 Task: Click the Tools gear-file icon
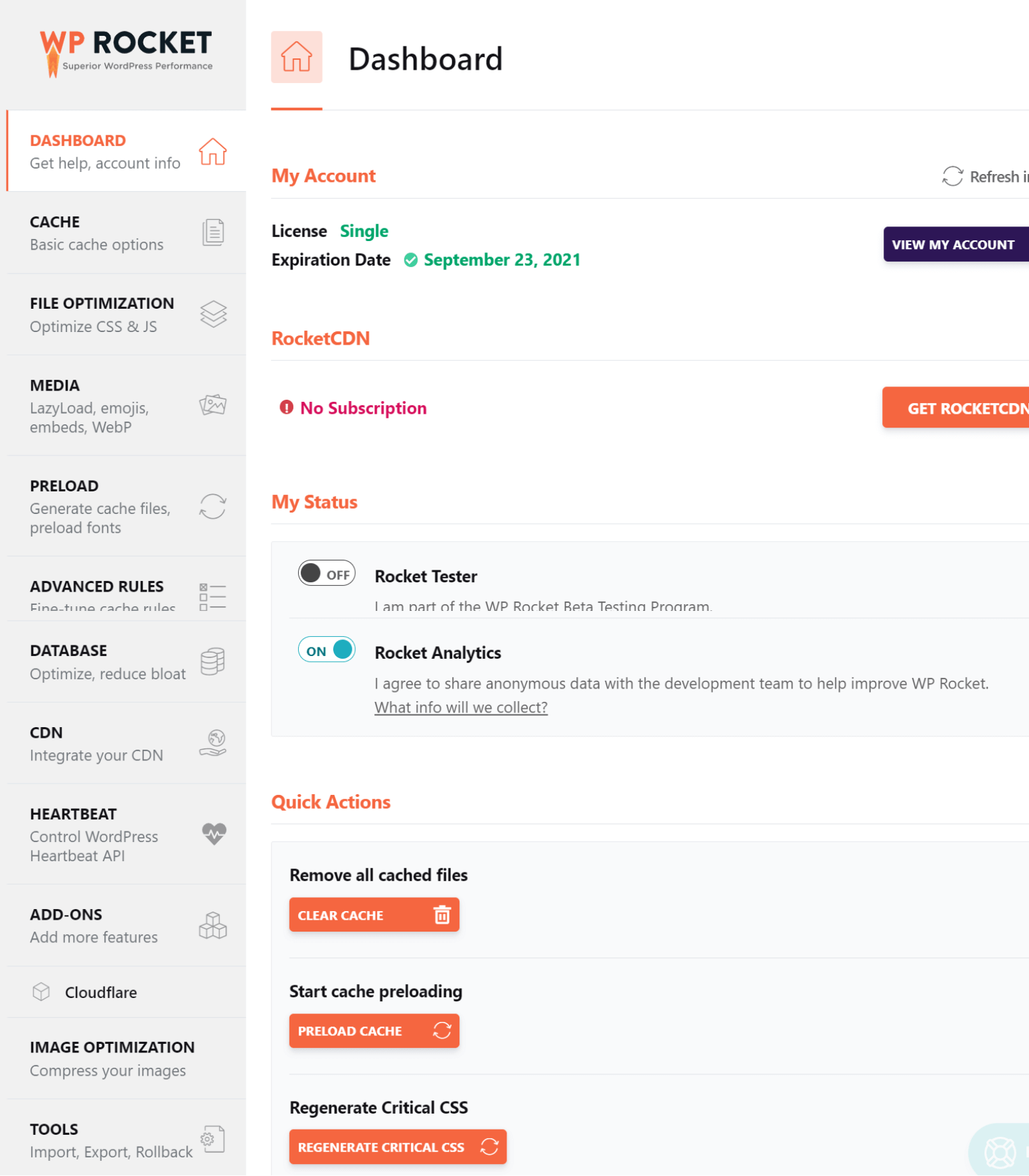pyautogui.click(x=213, y=1139)
